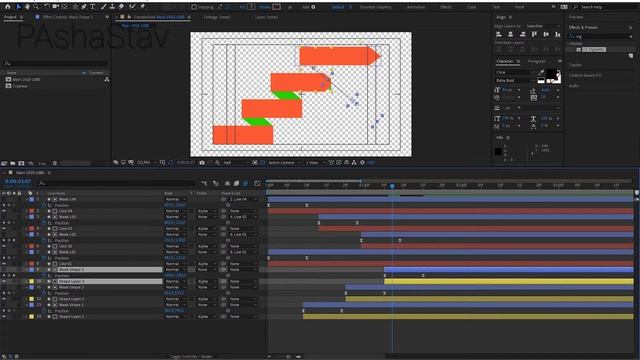Enable the Snapping checkbox
The image size is (640, 360).
coord(194,7)
